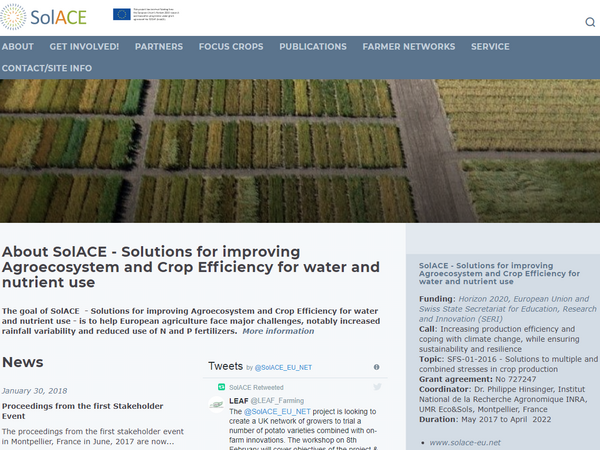Click the SolACE sunburst logo
The image size is (600, 450).
(13, 16)
